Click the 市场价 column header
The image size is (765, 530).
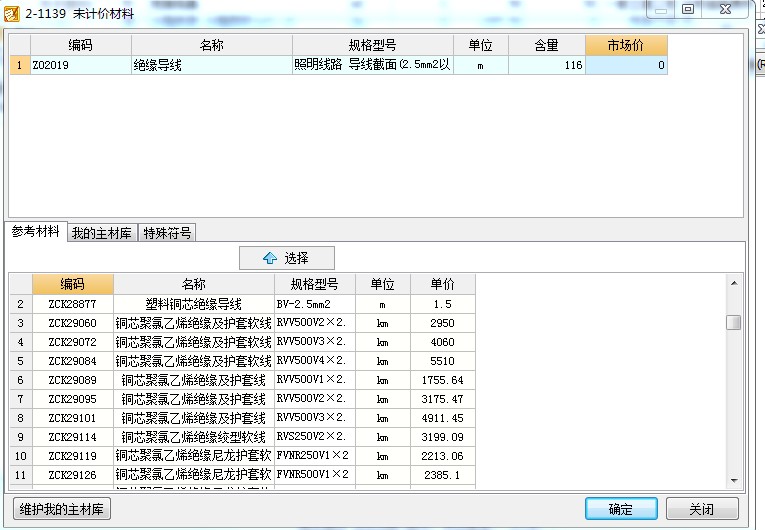pyautogui.click(x=626, y=45)
